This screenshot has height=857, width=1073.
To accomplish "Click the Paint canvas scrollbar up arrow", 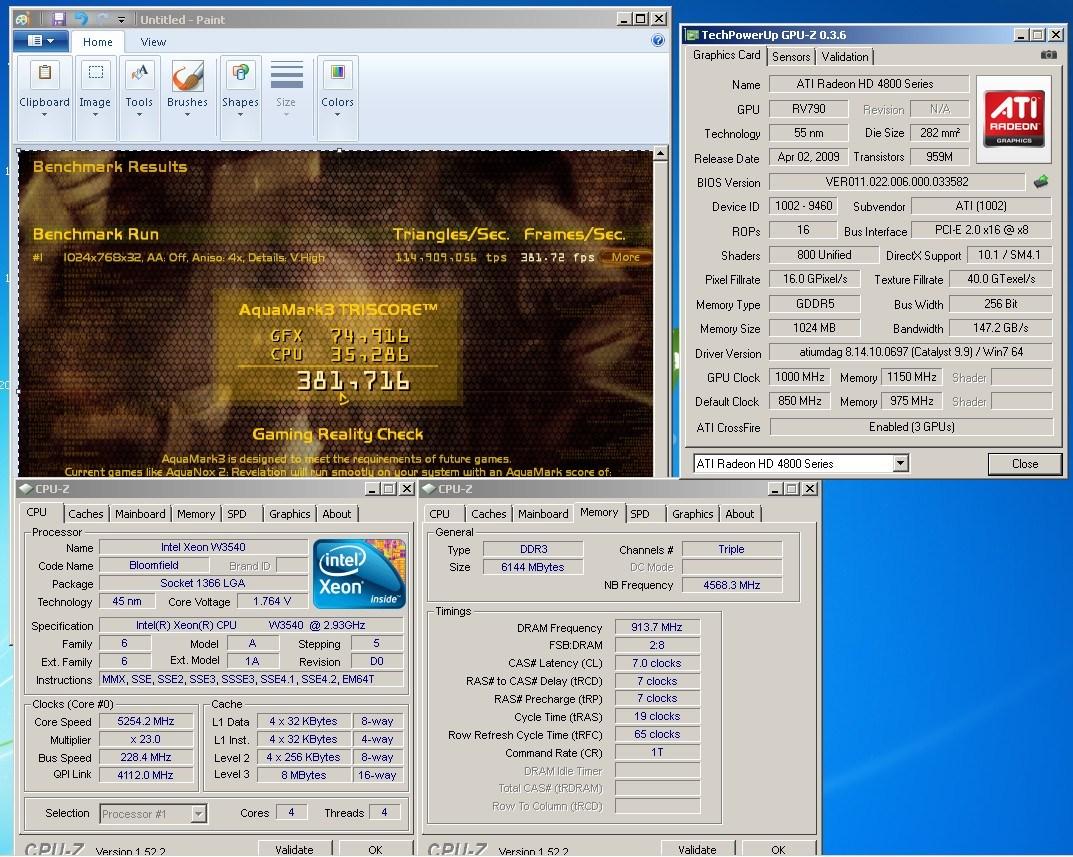I will [660, 153].
